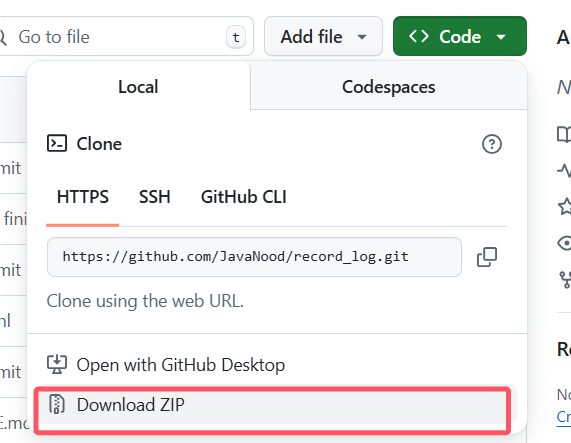Image resolution: width=571 pixels, height=443 pixels.
Task: Click the 't' keyboard shortcut hint
Action: click(236, 37)
